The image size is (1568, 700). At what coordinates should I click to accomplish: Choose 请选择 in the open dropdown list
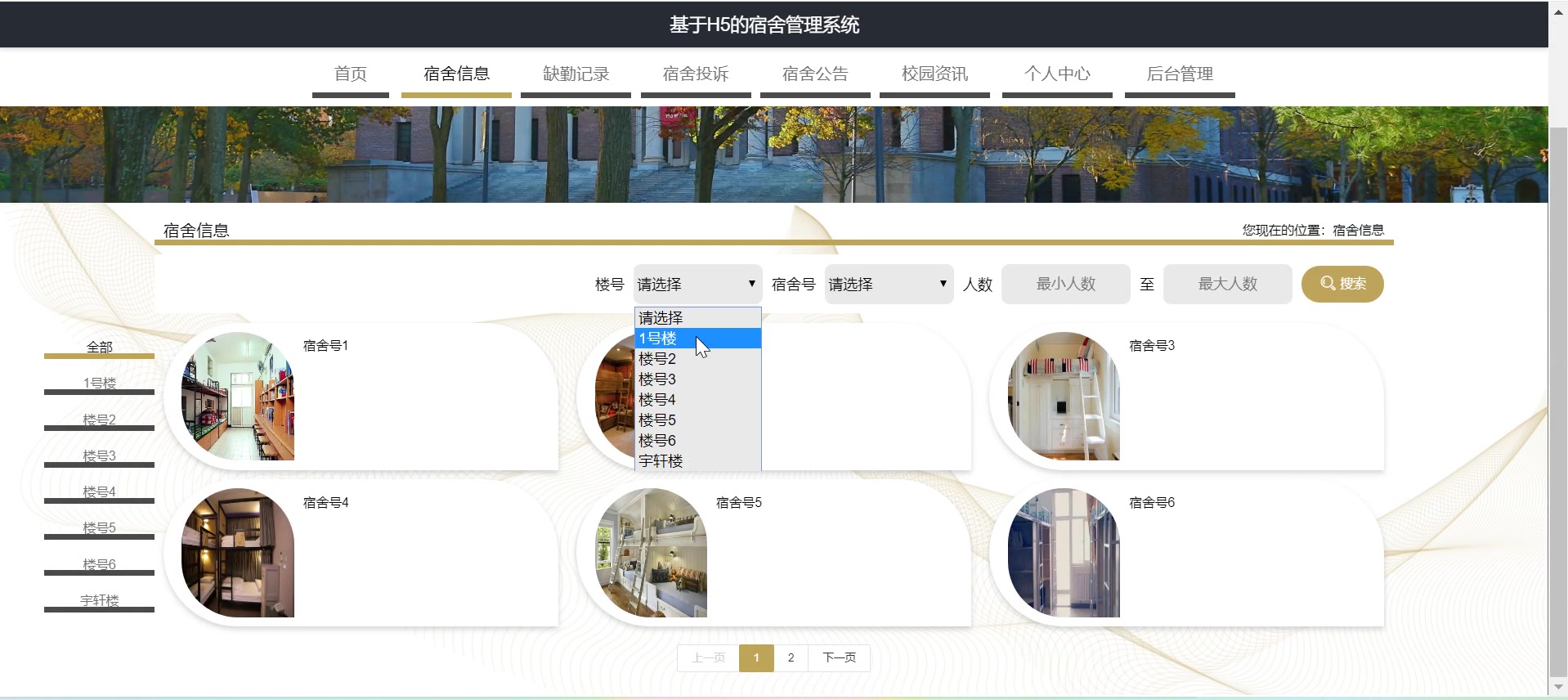click(x=698, y=317)
